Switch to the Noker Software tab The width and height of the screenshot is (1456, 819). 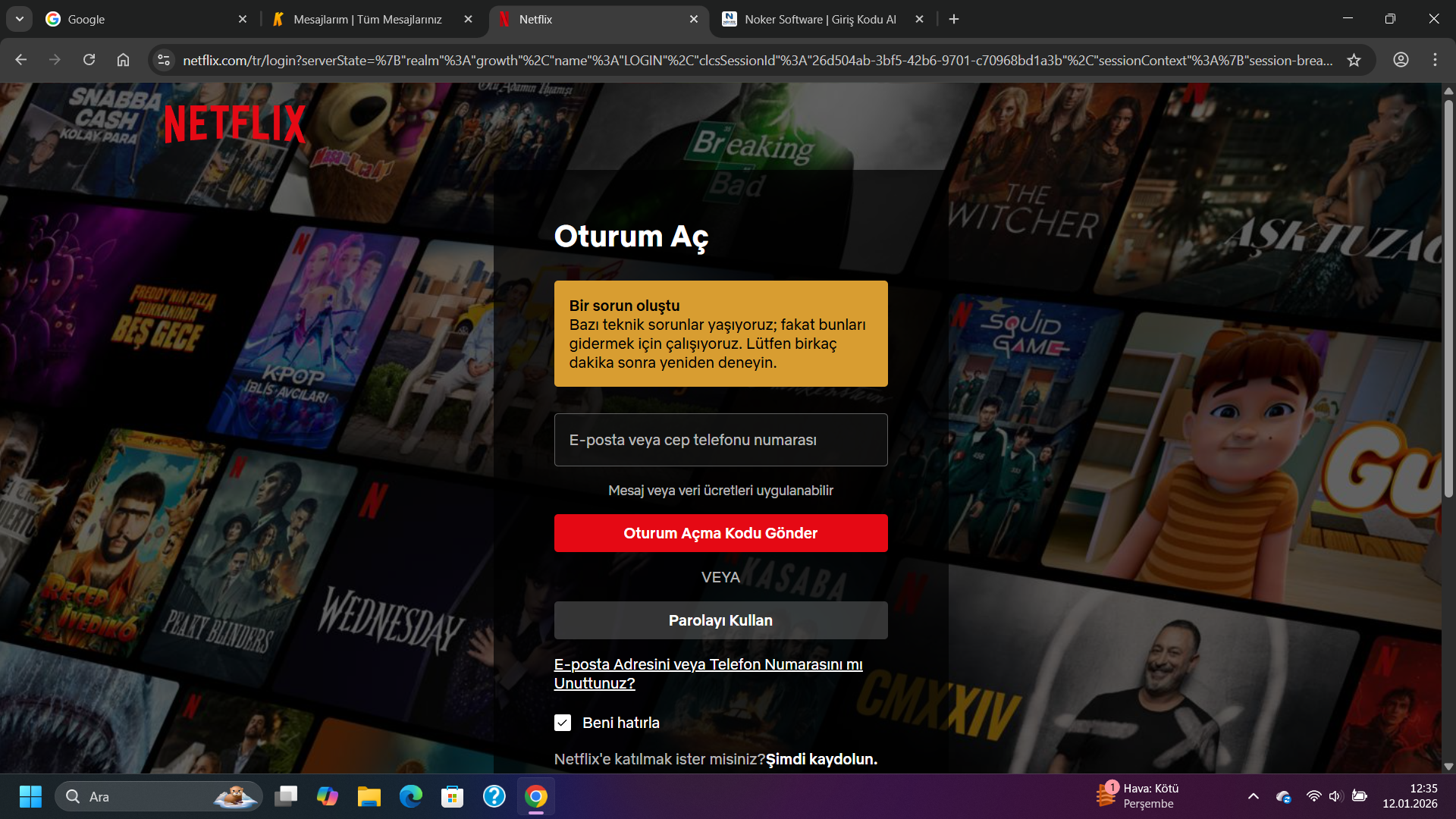click(x=823, y=20)
